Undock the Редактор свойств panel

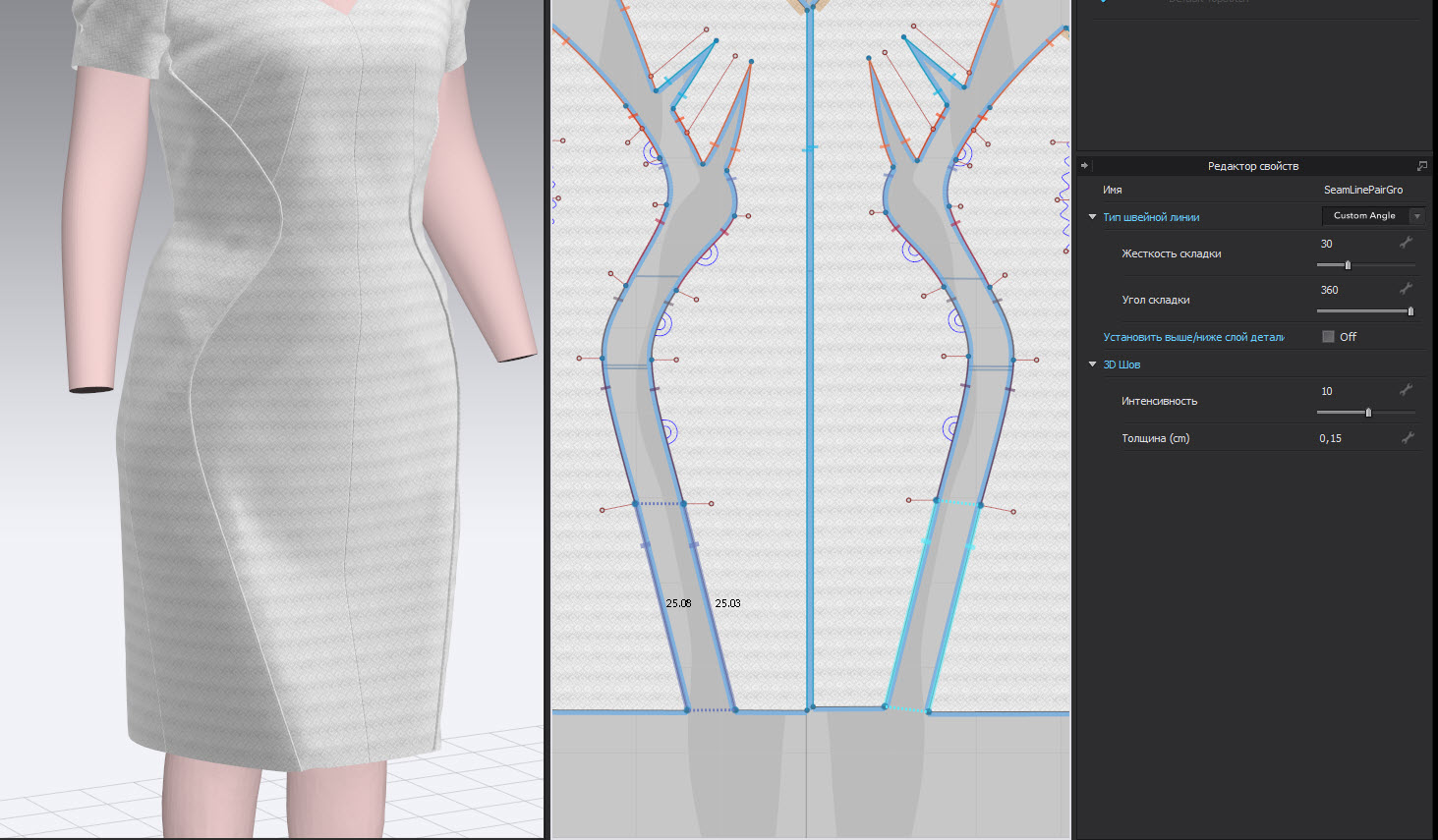pyautogui.click(x=1421, y=166)
